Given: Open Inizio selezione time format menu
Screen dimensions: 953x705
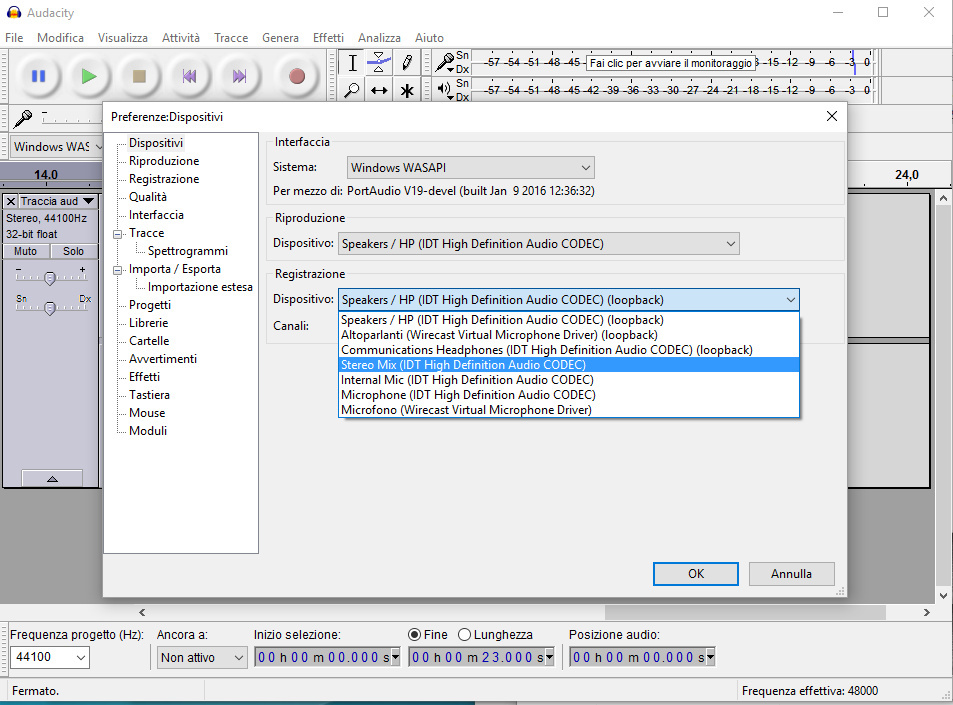Looking at the screenshot, I should click(396, 657).
